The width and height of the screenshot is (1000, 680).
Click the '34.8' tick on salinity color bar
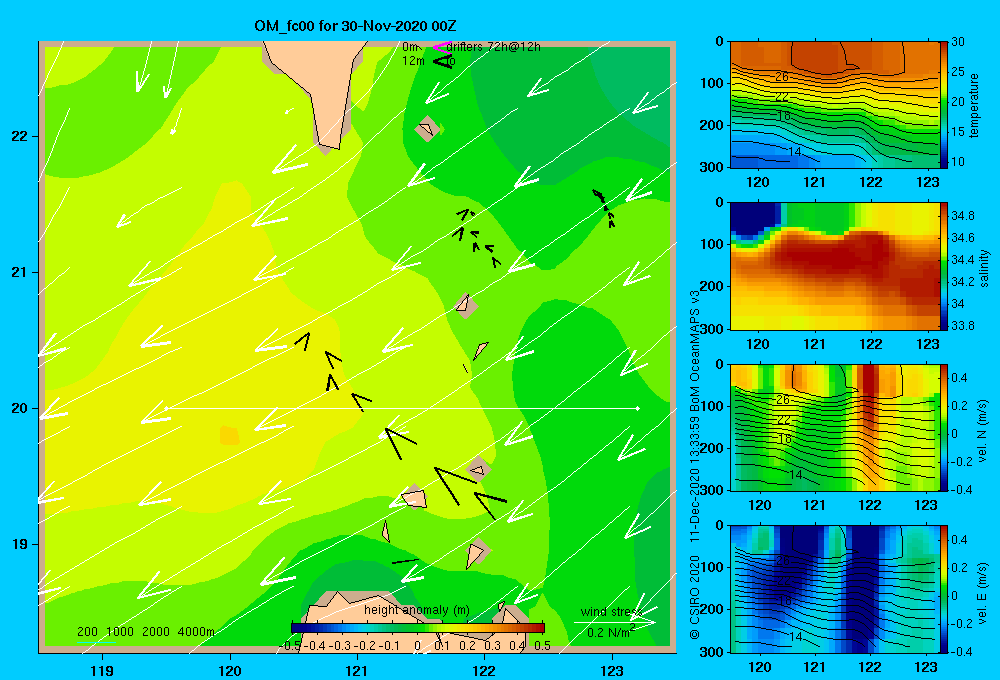(x=962, y=216)
